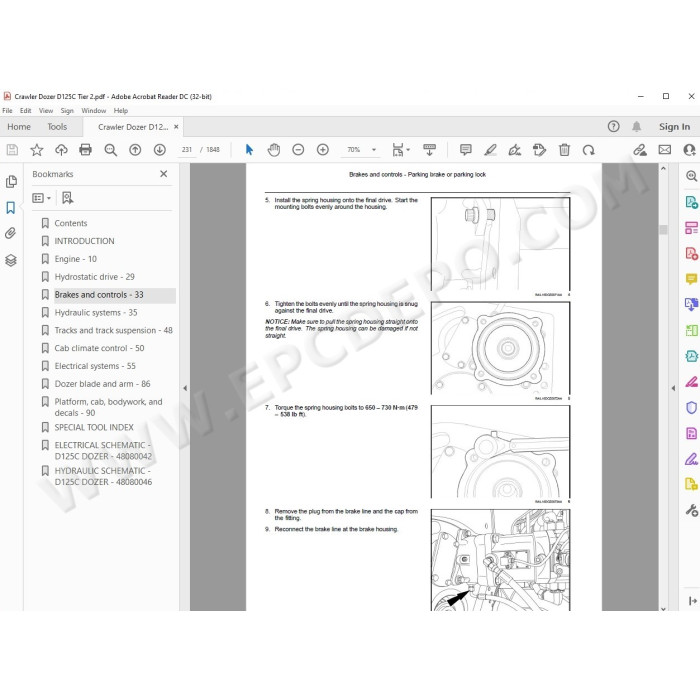Close the Crawler Dozer document tab
The image size is (700, 700).
(x=176, y=127)
